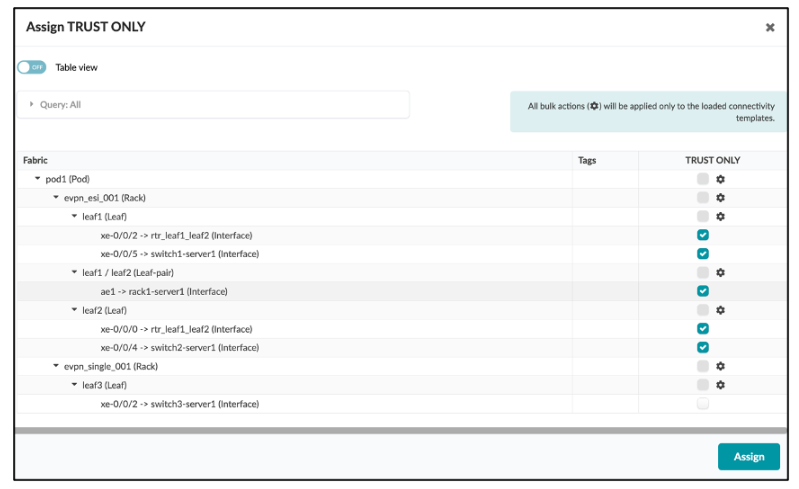Click the gear icon for leaf2 (Leaf)
The image size is (799, 489).
click(720, 310)
